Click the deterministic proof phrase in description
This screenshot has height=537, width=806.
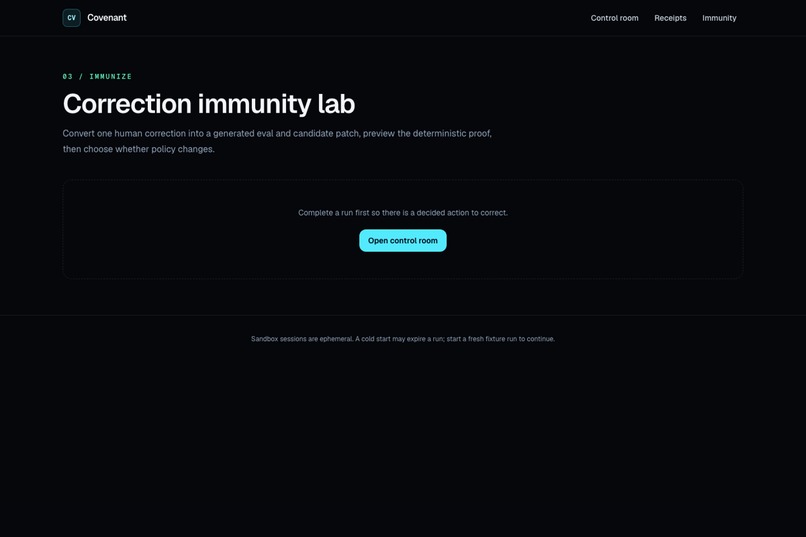tap(452, 134)
